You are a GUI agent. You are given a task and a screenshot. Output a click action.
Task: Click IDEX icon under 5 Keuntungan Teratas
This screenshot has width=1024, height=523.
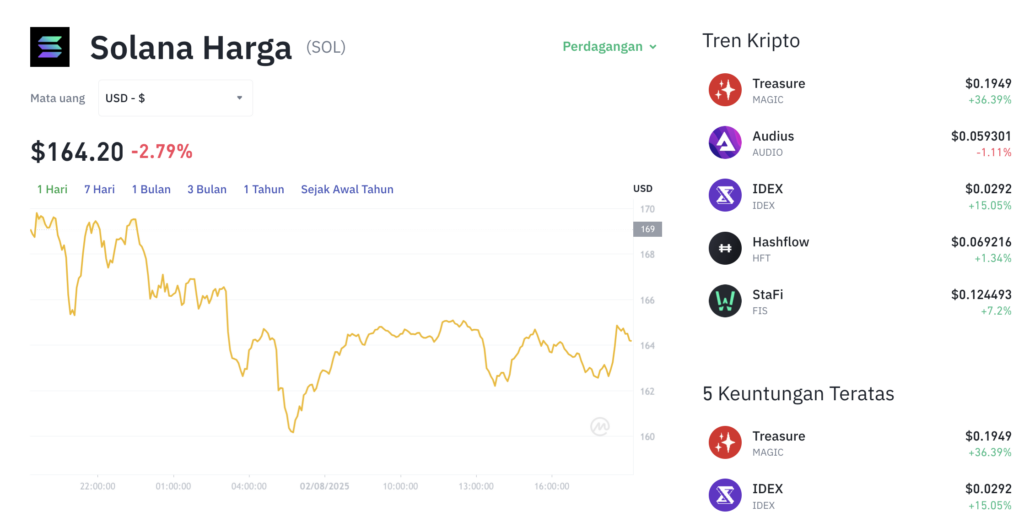[725, 495]
